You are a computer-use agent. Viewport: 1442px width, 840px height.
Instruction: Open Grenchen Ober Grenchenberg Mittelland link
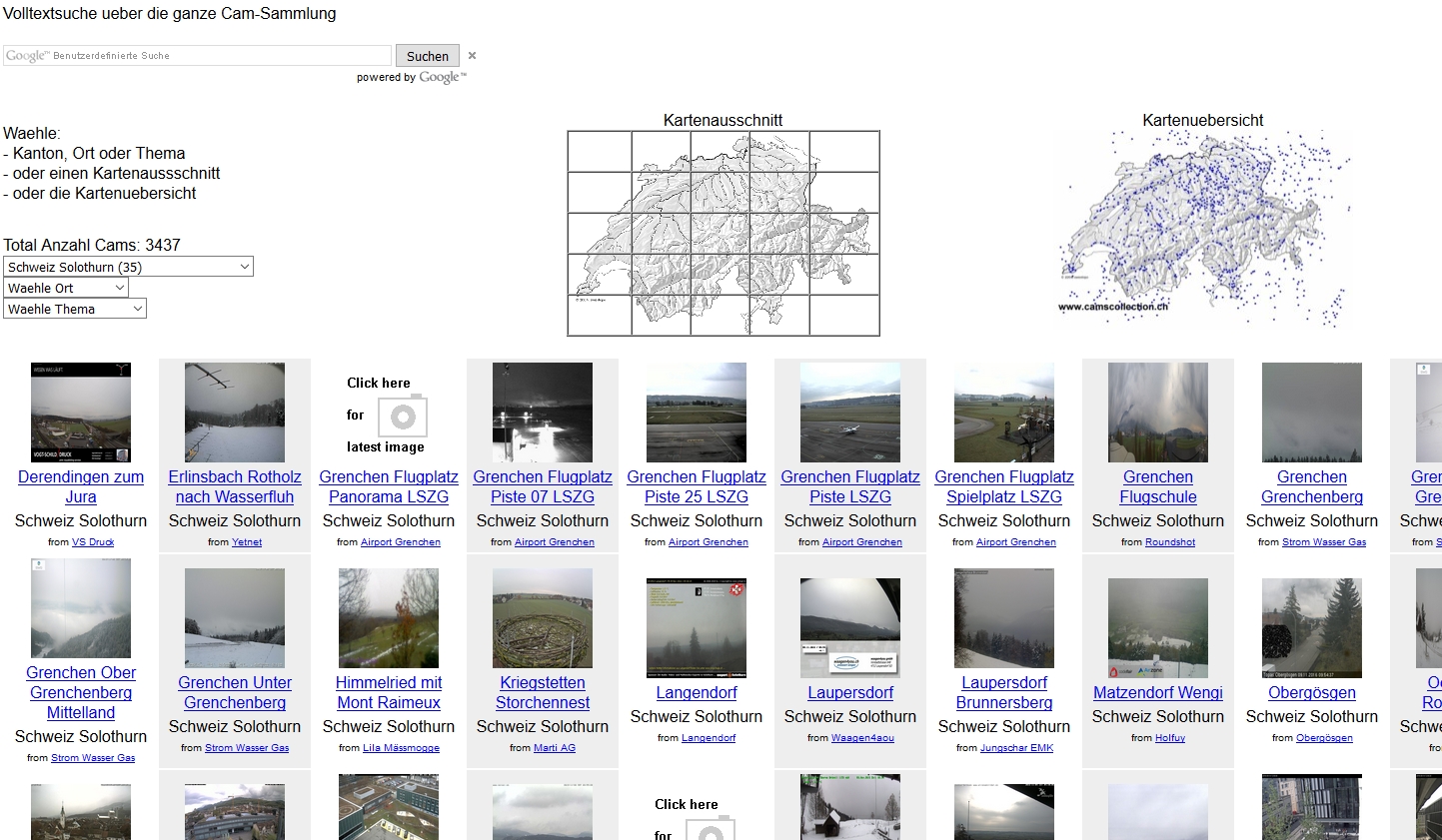tap(81, 693)
